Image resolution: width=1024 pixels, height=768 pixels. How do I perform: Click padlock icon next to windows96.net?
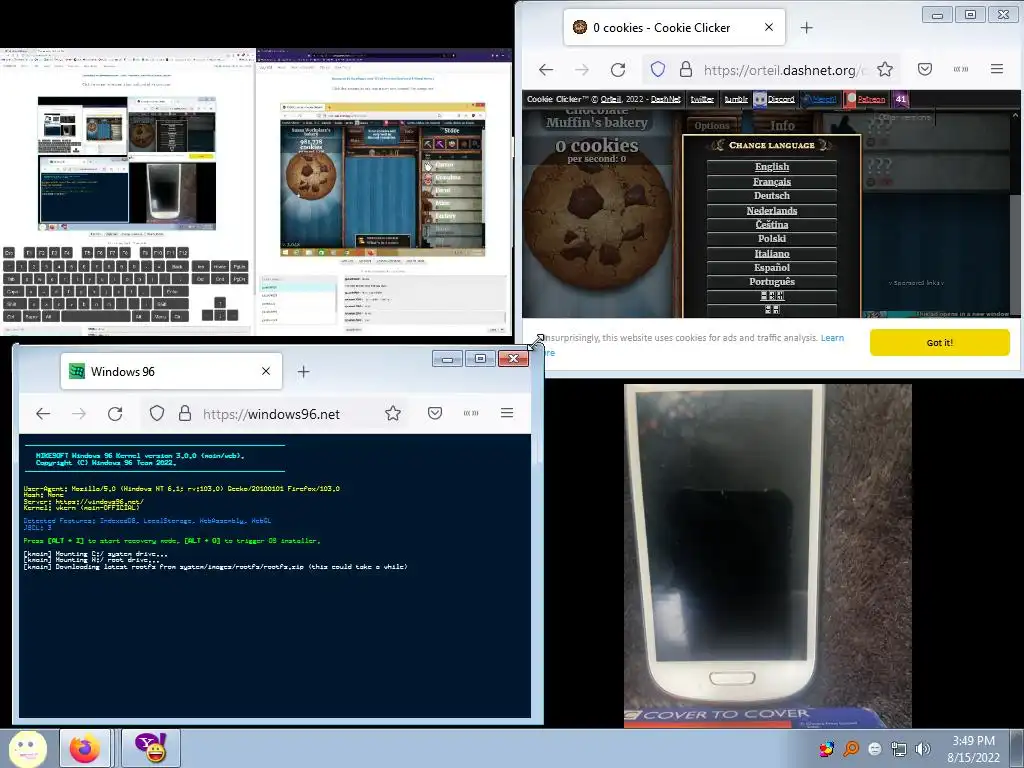click(x=185, y=413)
